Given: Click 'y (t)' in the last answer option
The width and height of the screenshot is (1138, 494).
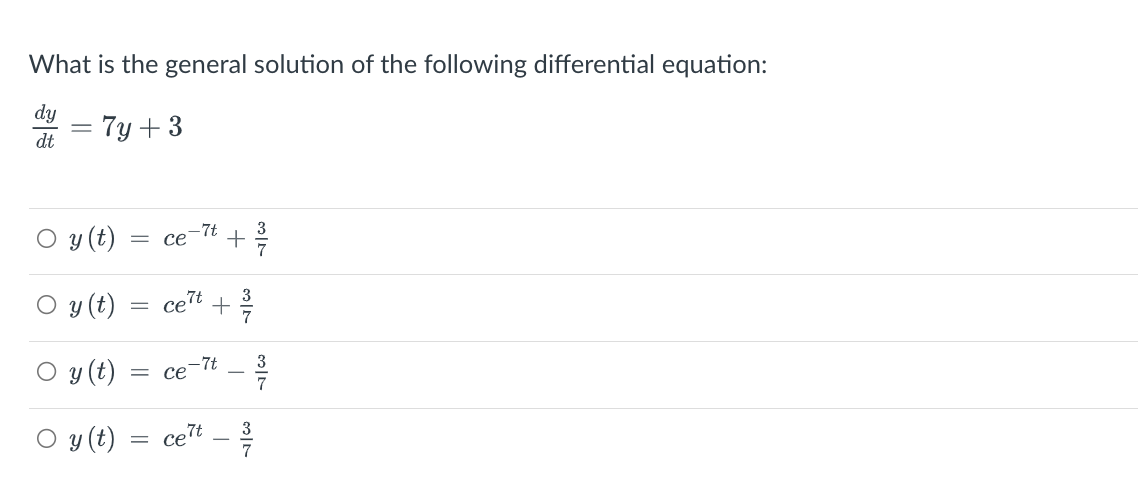Looking at the screenshot, I should click(91, 440).
